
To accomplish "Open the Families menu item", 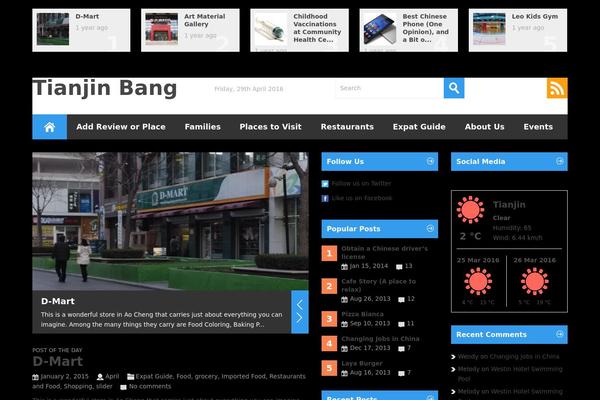I will point(202,127).
